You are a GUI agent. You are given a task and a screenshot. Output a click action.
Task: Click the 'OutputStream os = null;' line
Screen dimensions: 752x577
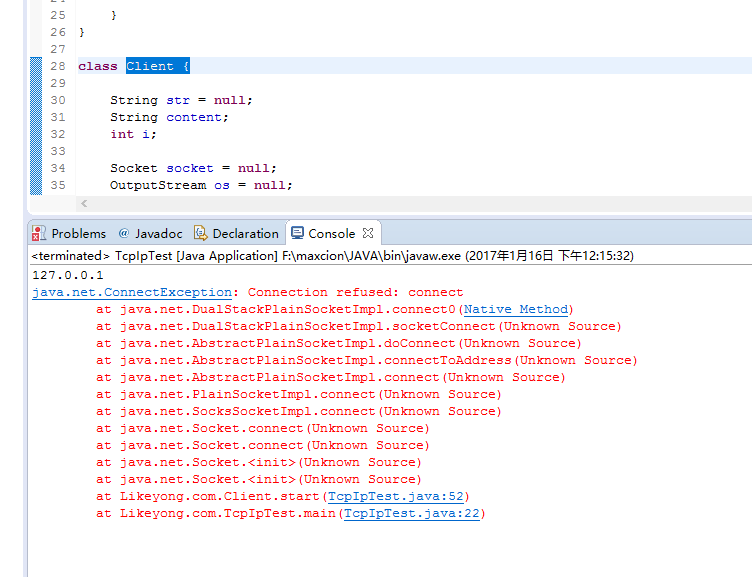click(x=201, y=185)
